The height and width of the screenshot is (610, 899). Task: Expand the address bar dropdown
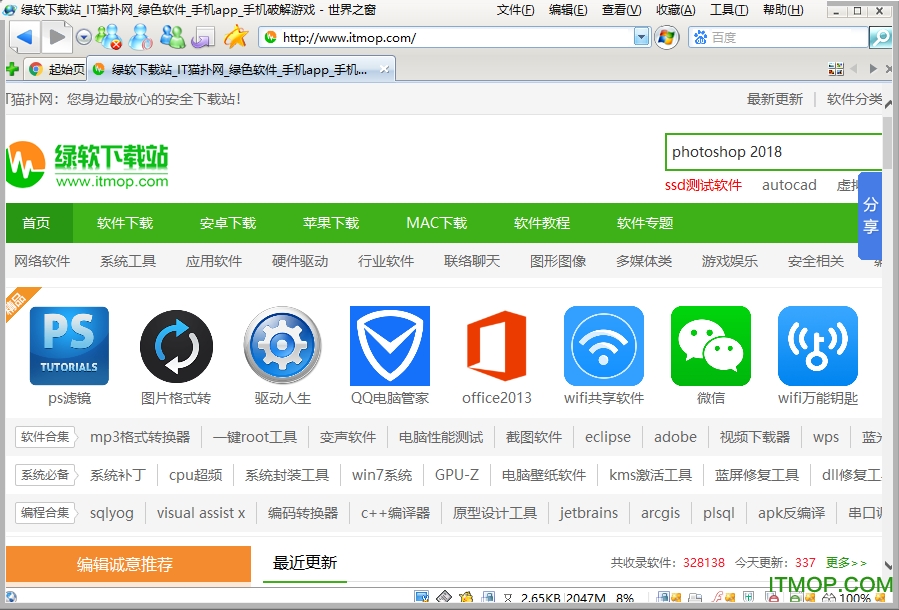pyautogui.click(x=642, y=38)
